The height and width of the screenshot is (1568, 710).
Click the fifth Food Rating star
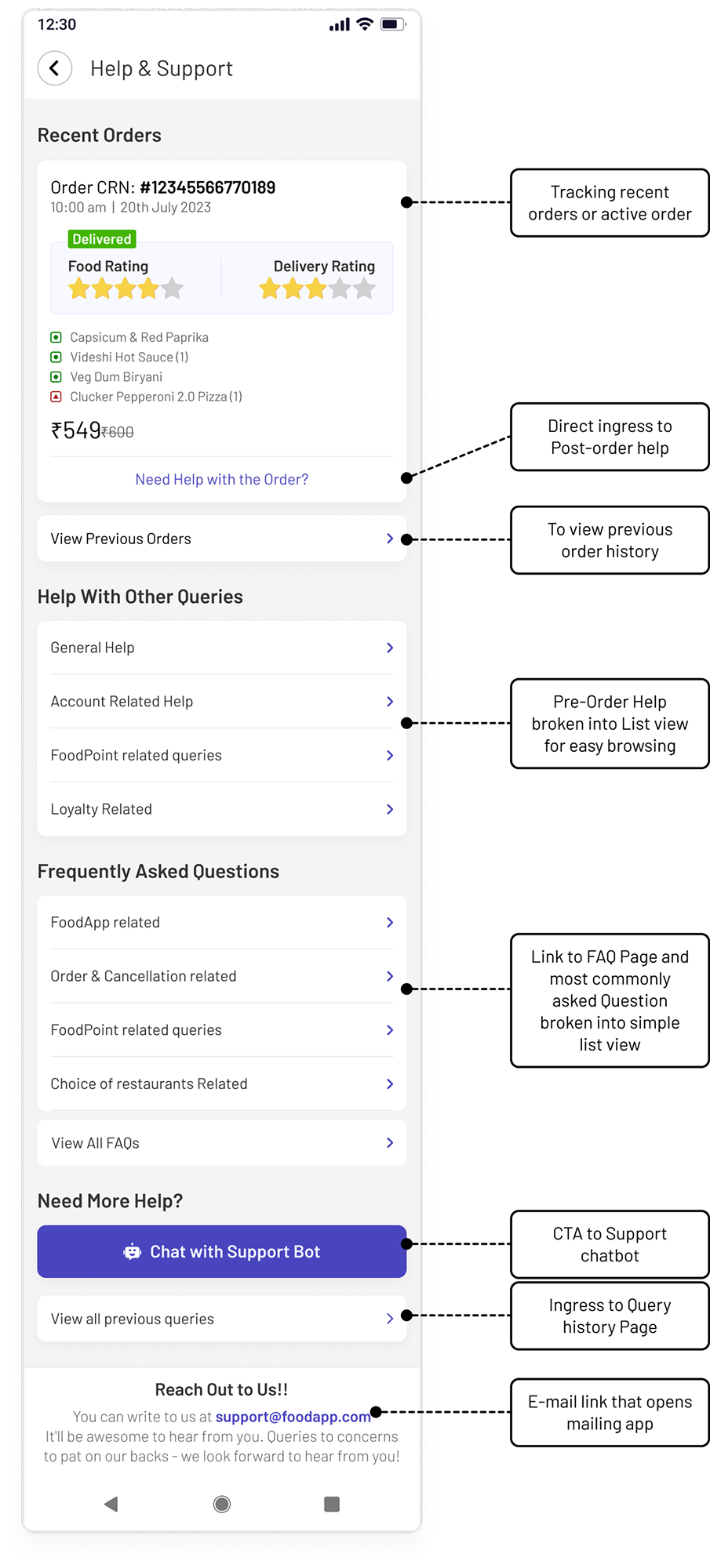[173, 289]
